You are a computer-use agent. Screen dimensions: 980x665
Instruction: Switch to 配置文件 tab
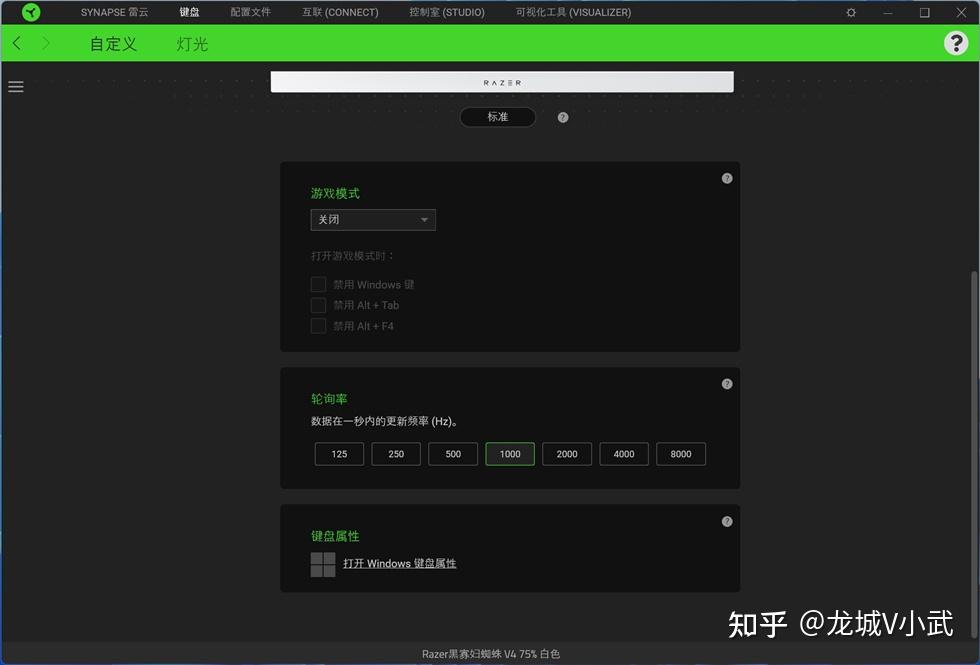coord(251,12)
